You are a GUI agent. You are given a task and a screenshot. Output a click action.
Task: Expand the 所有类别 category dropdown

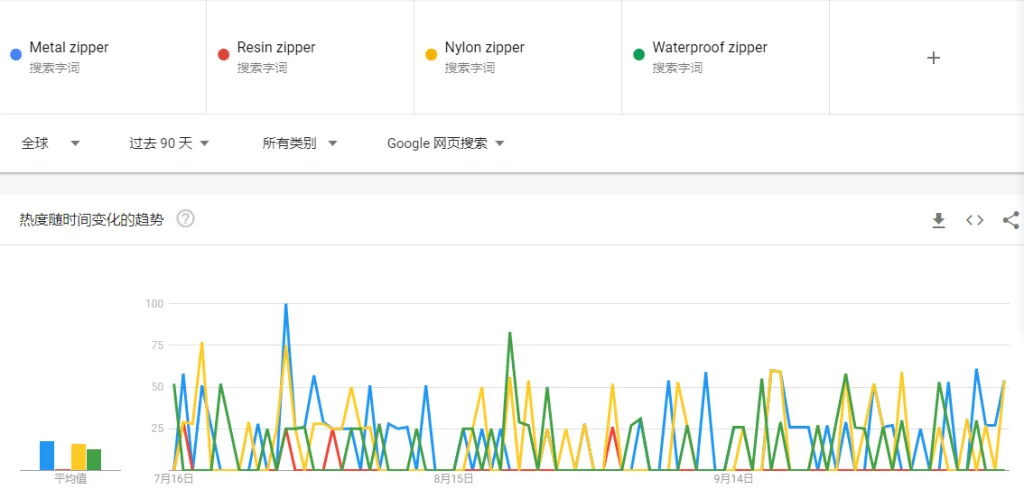299,143
